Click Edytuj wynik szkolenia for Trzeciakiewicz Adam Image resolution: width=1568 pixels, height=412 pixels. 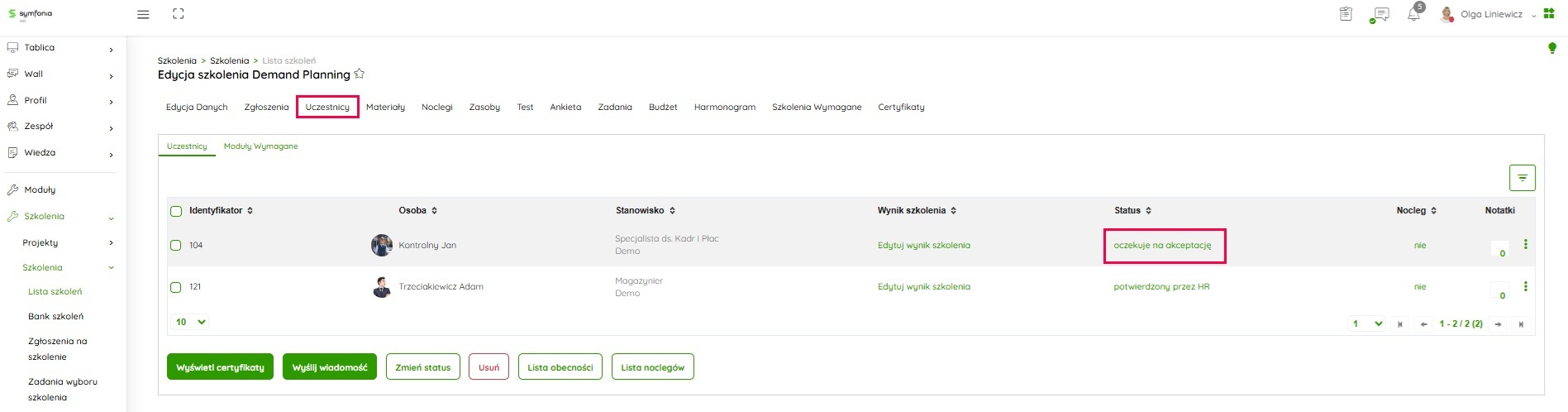click(923, 287)
